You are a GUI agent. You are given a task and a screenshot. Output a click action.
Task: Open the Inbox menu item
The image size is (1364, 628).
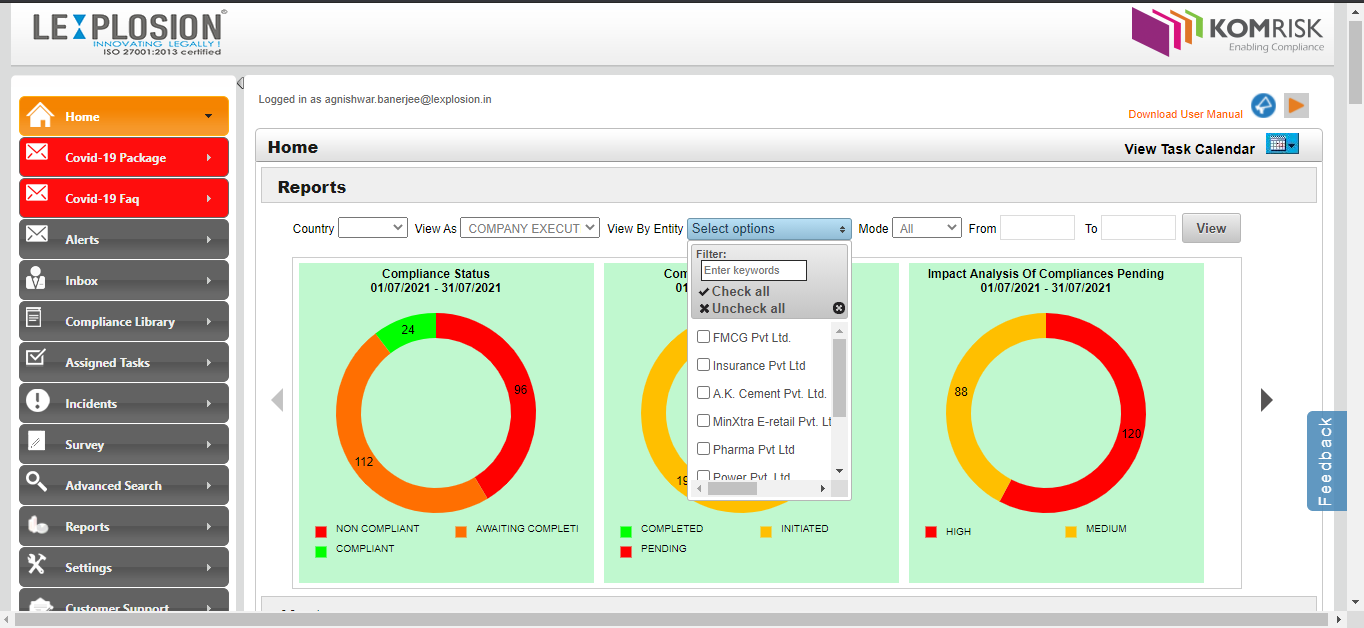tap(124, 280)
